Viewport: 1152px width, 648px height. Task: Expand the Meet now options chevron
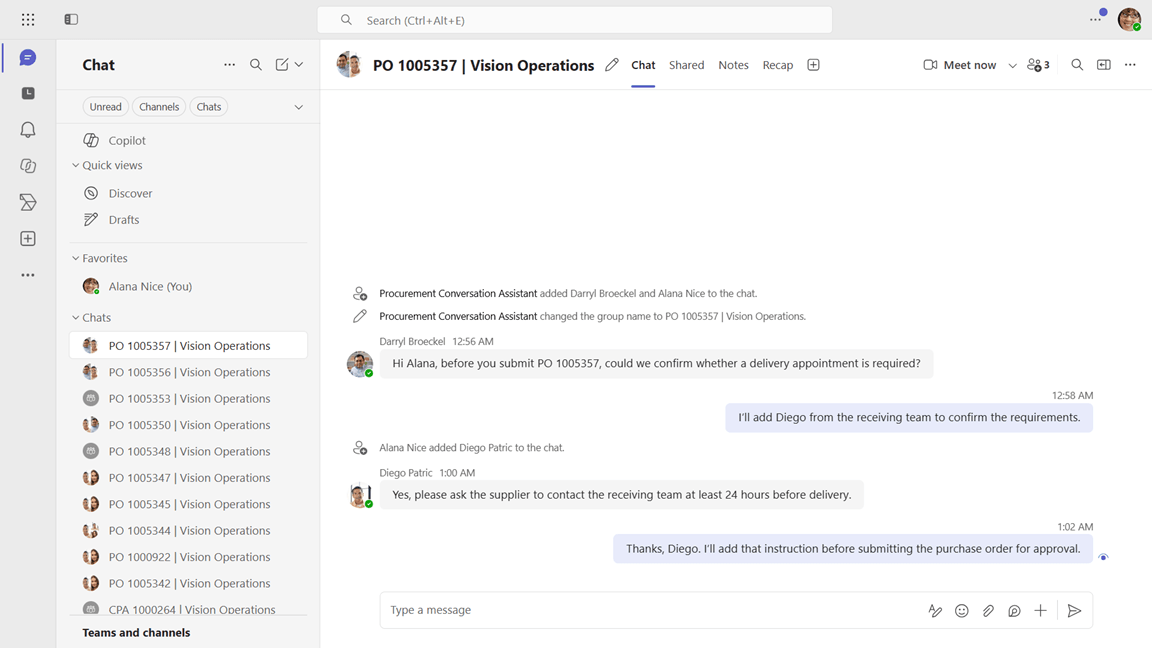click(x=1012, y=65)
